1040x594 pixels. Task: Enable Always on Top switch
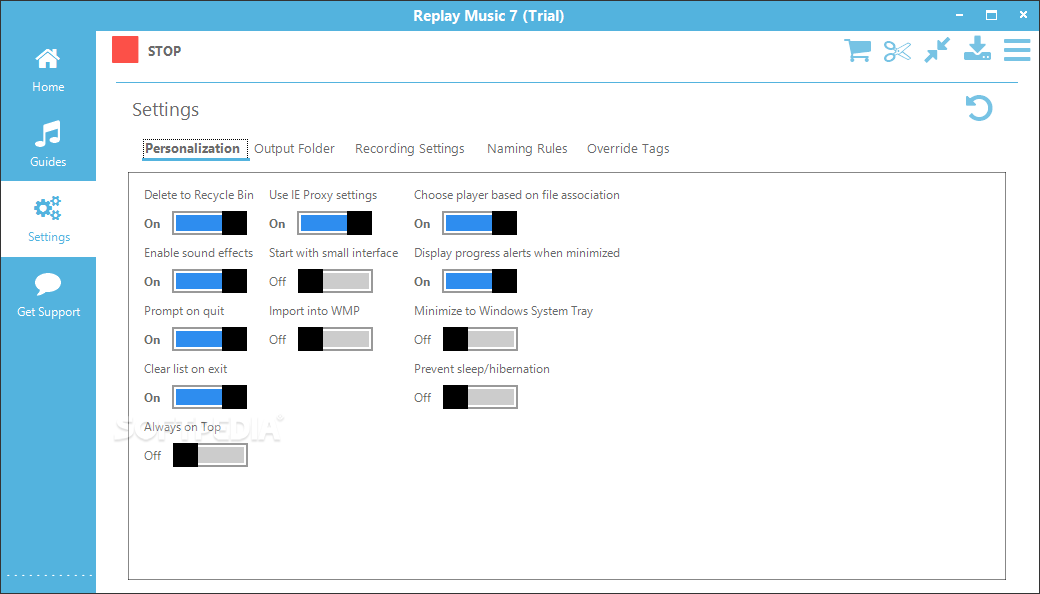(x=210, y=455)
